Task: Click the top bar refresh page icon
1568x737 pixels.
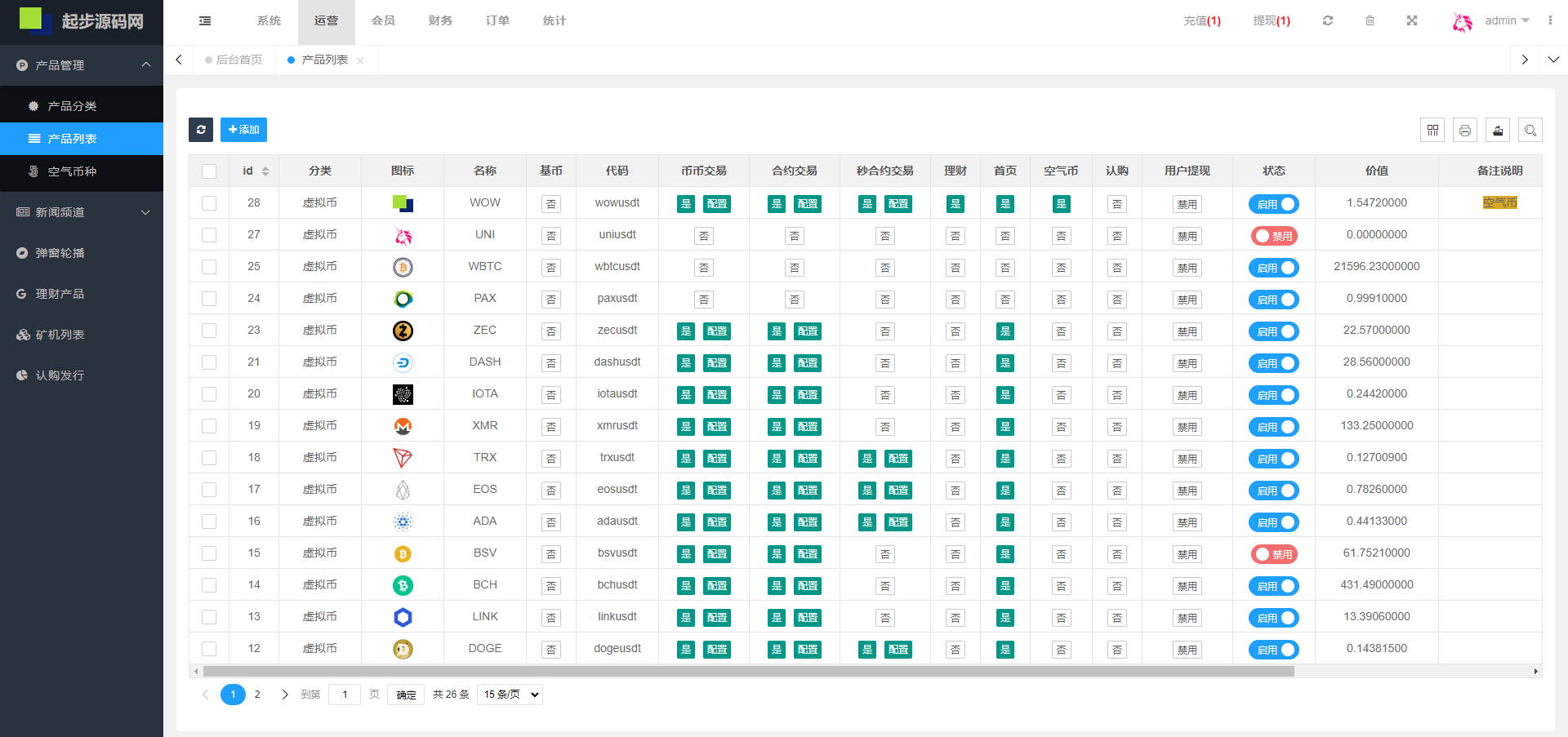Action: 1328,21
